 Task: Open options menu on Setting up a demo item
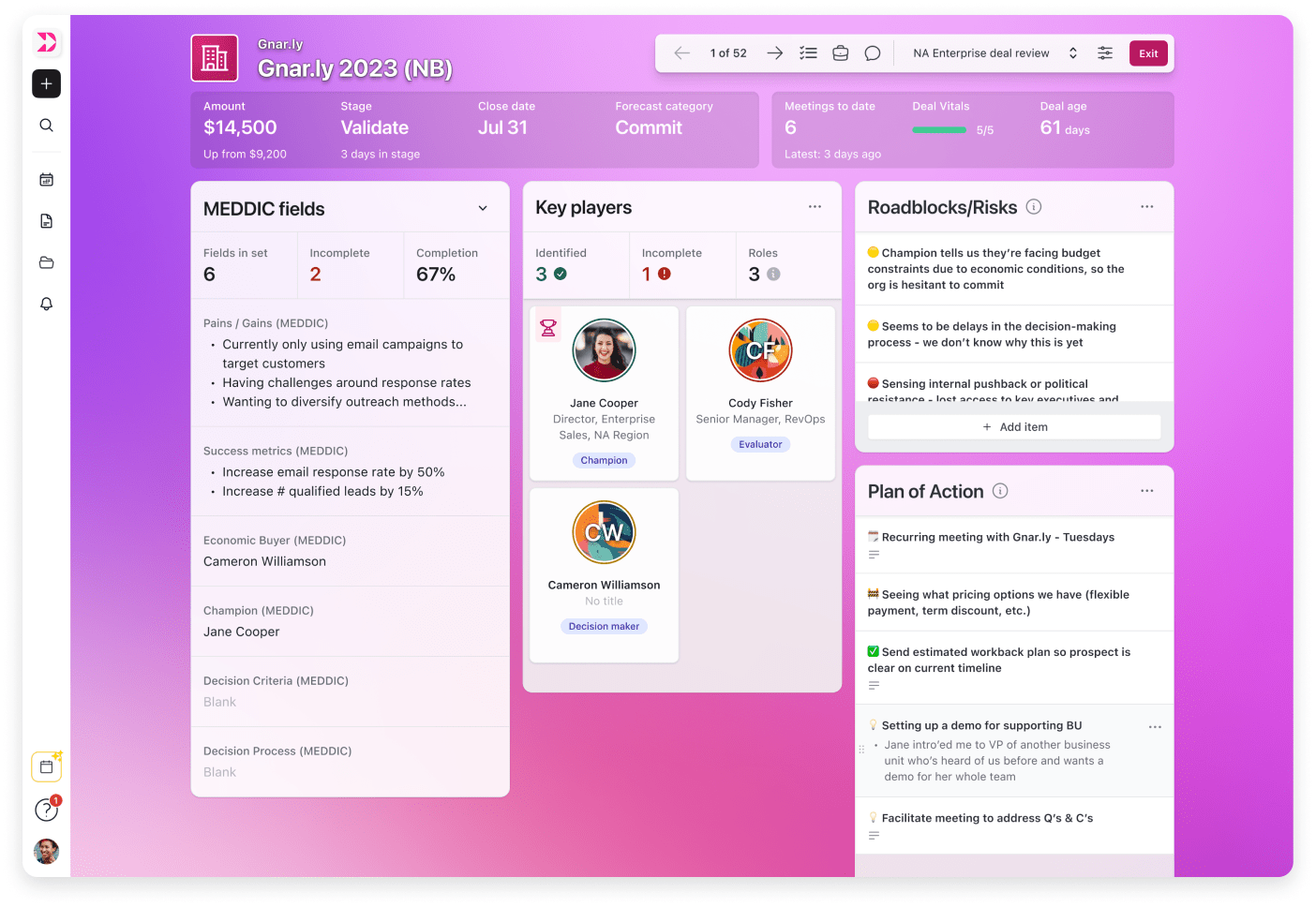(1155, 727)
